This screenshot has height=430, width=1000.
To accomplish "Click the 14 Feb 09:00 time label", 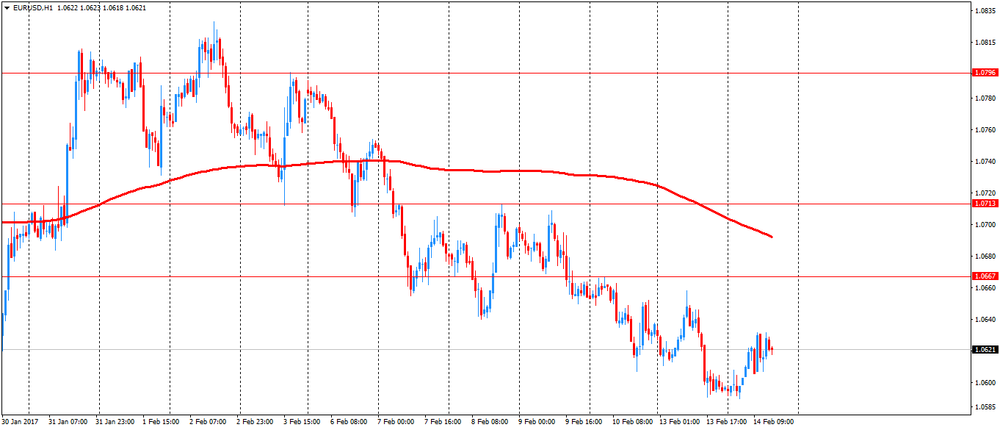I will (x=773, y=422).
